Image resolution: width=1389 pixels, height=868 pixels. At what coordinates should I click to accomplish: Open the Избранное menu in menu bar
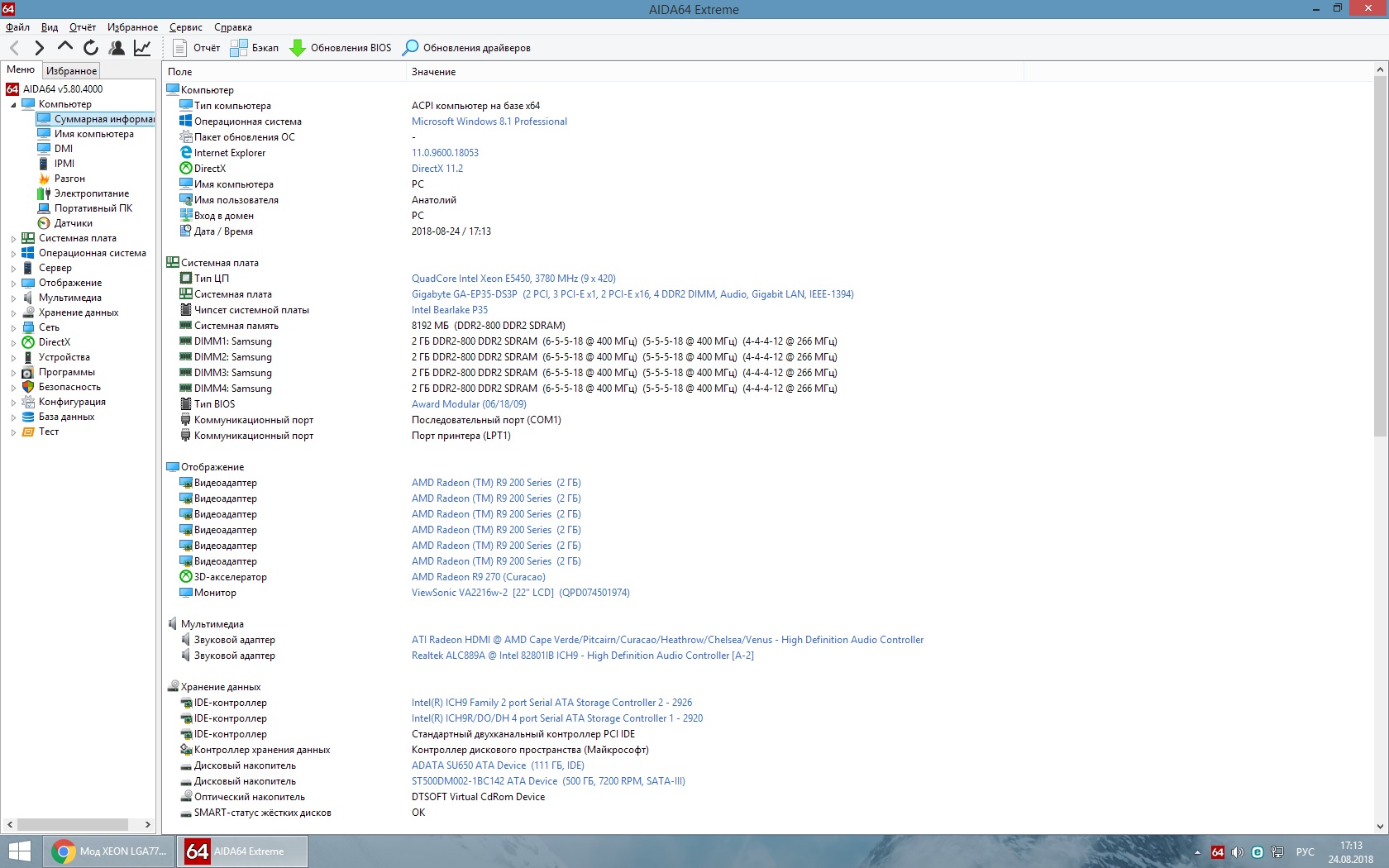pyautogui.click(x=132, y=27)
